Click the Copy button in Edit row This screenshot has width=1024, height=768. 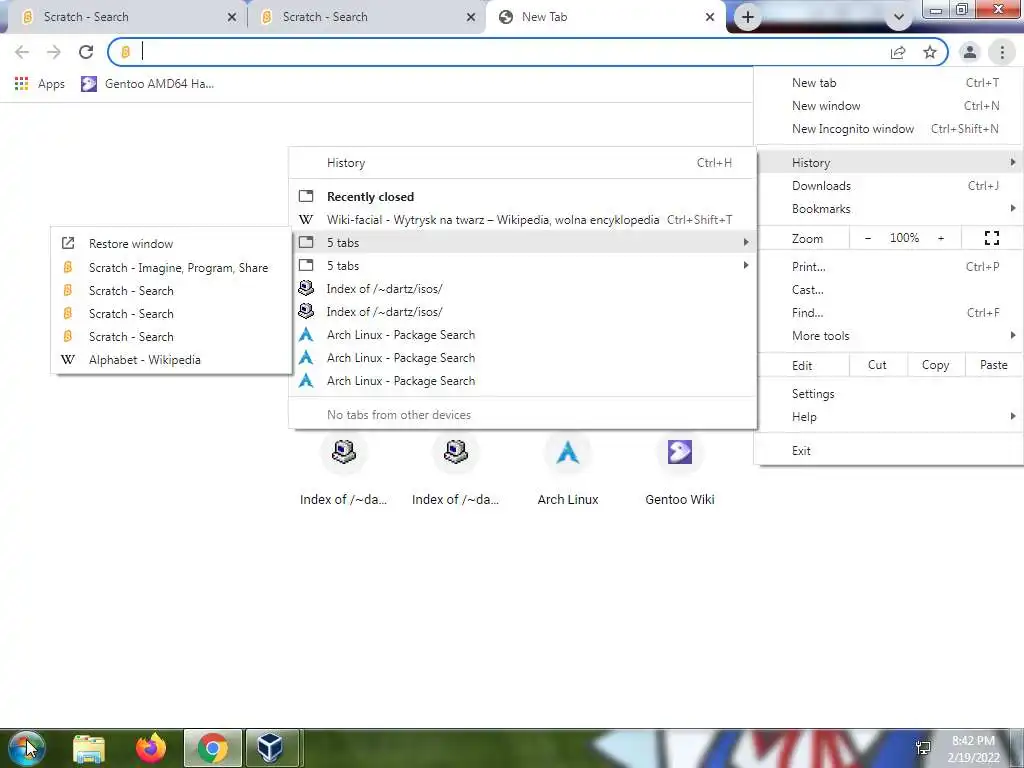[935, 365]
